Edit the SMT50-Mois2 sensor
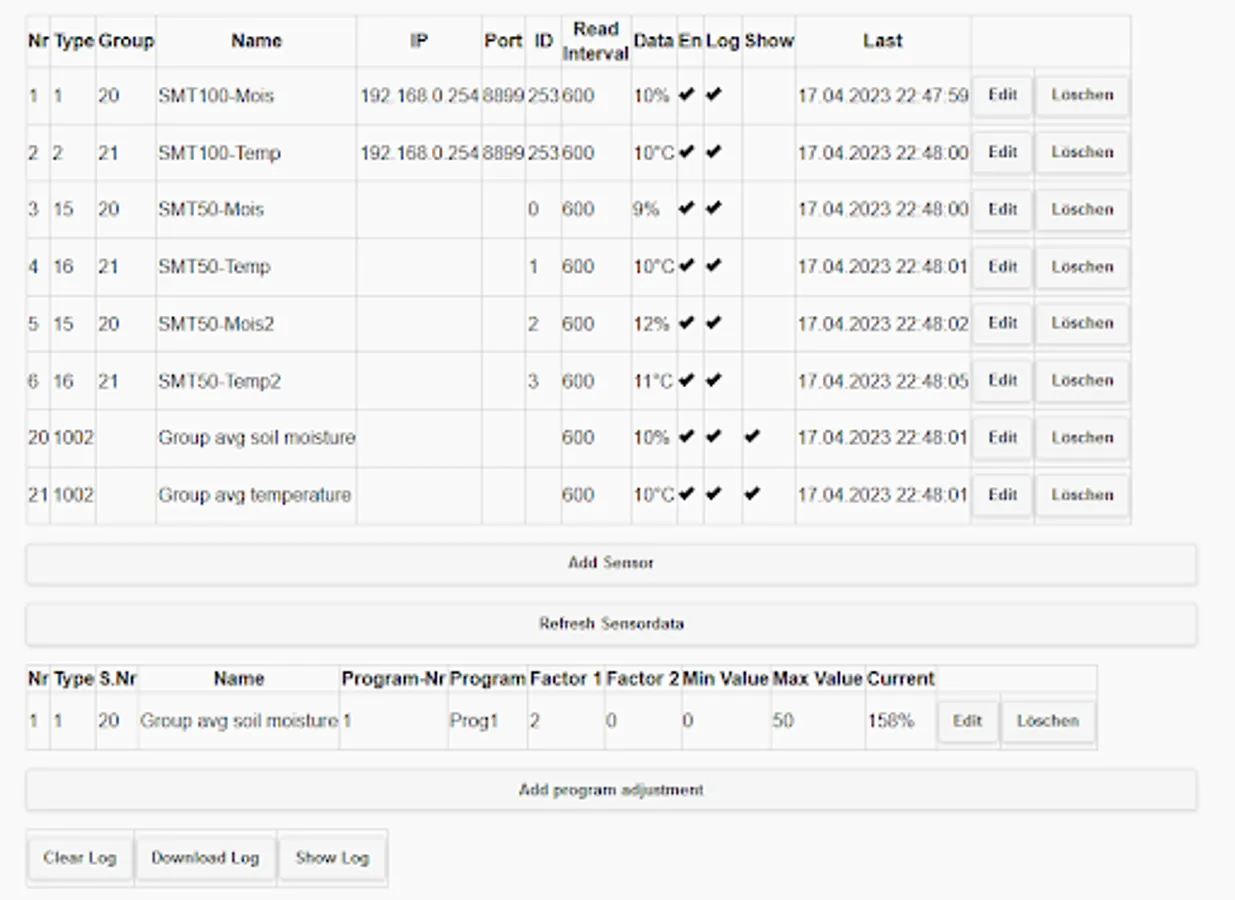The width and height of the screenshot is (1235, 900). [1002, 324]
